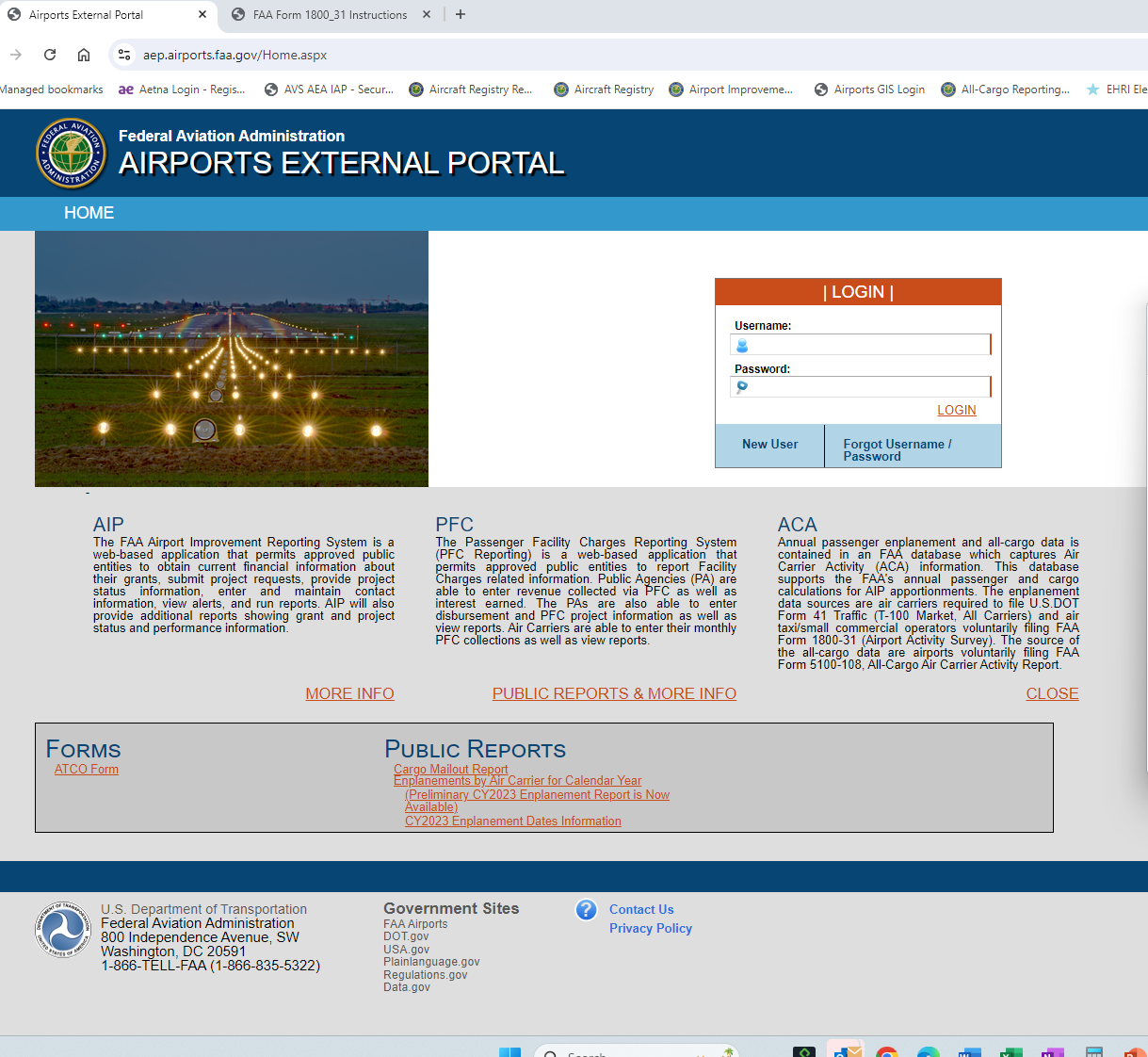View site information icon in address bar
Image resolution: width=1148 pixels, height=1057 pixels.
click(x=124, y=55)
